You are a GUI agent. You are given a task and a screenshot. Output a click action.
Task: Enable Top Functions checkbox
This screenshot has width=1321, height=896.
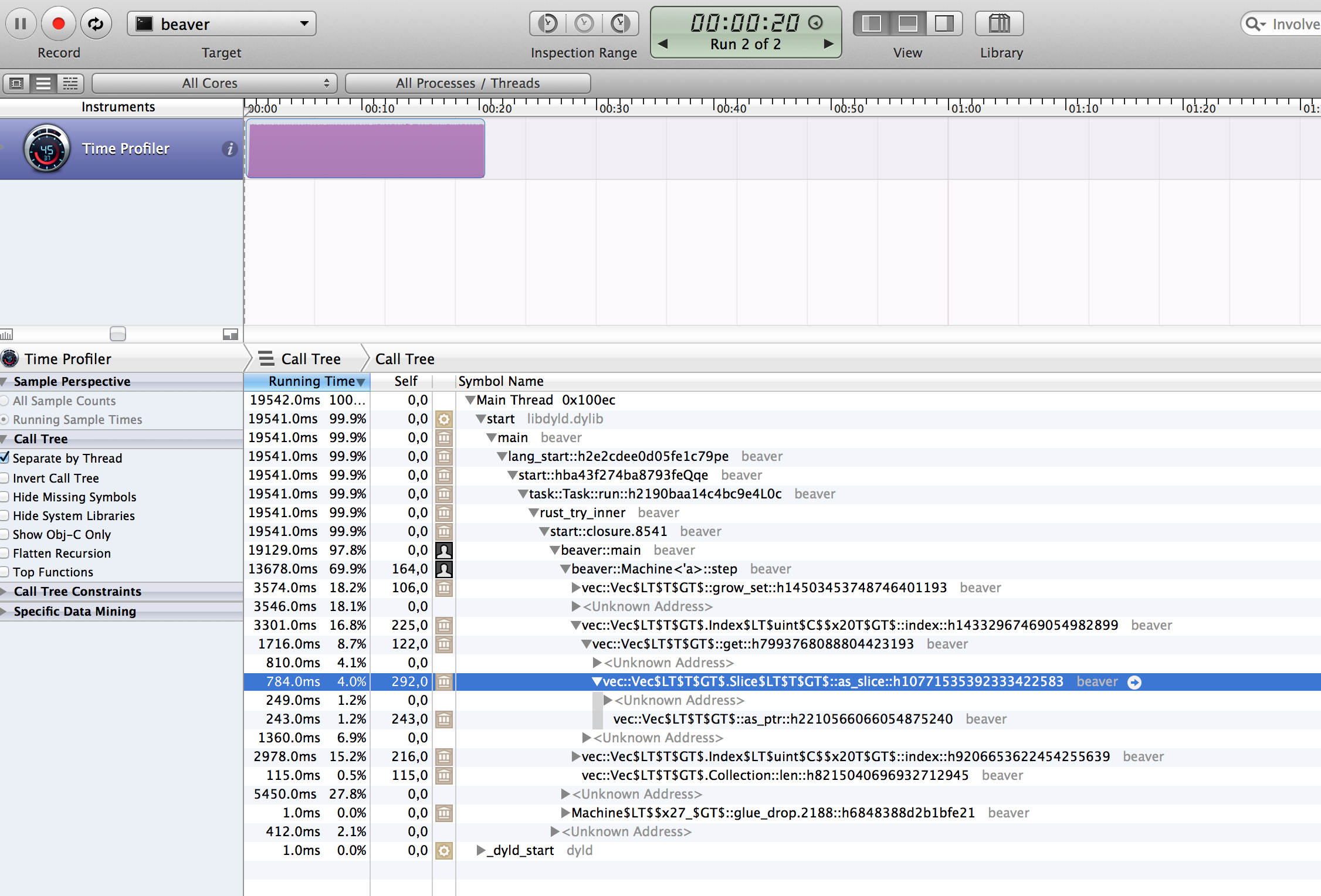(5, 572)
